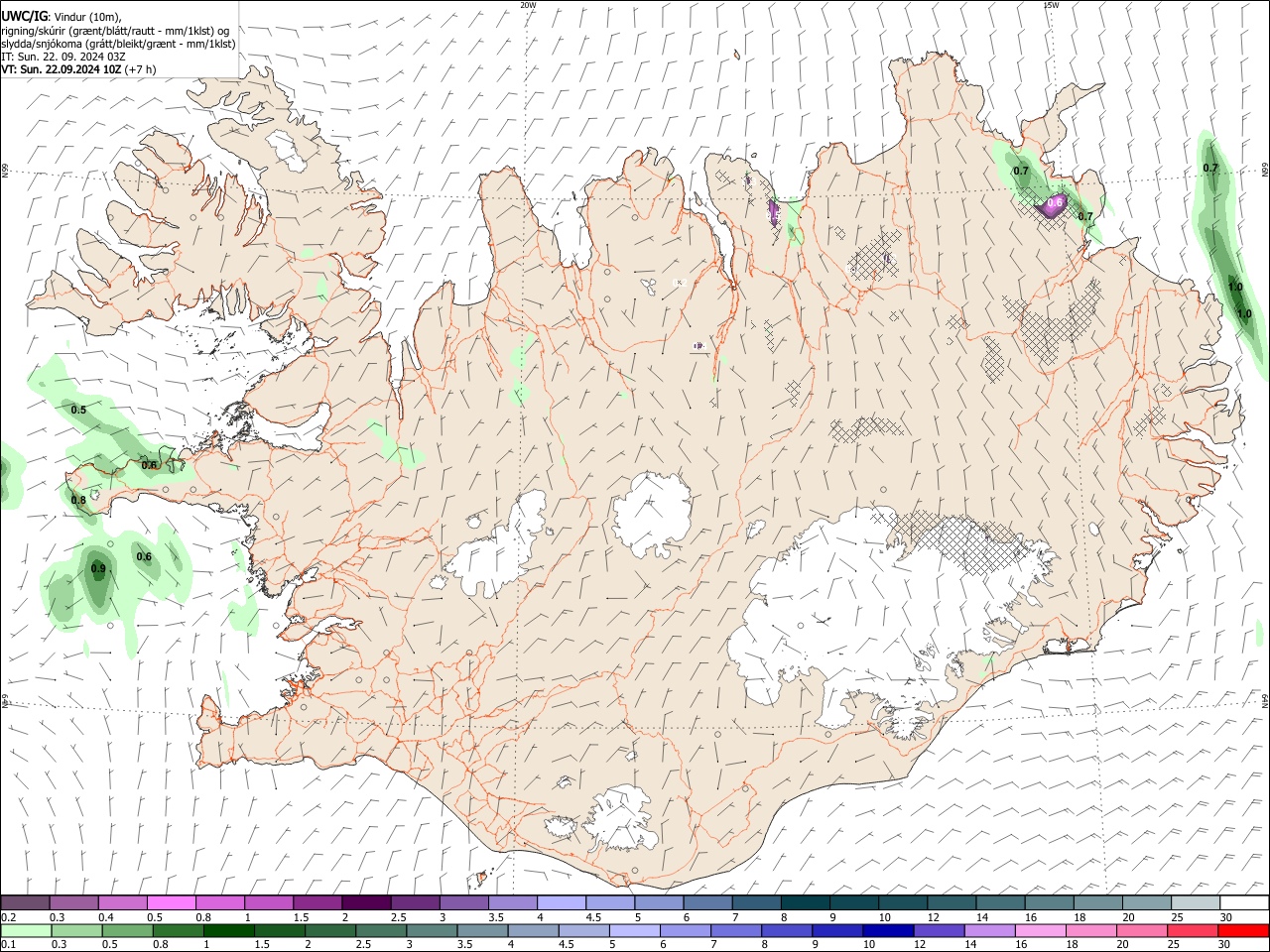Screen dimensions: 1270x952
Task: Click the 'UWC/IG' title text
Action: point(23,16)
